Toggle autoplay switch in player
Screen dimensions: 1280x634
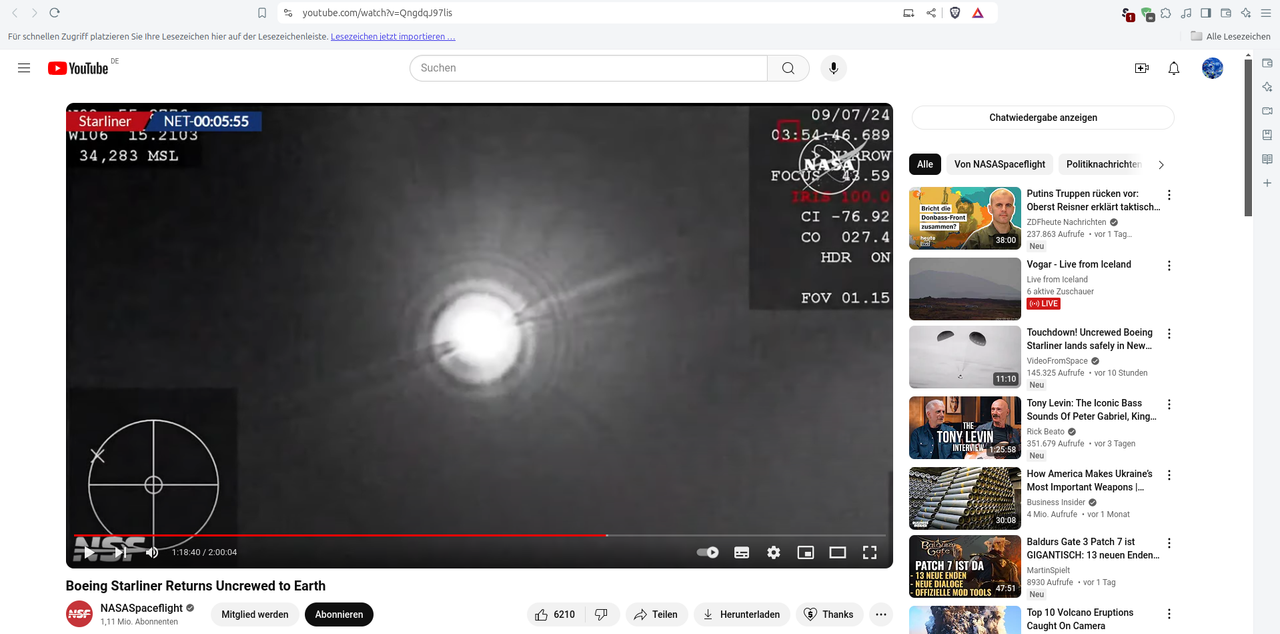click(708, 552)
